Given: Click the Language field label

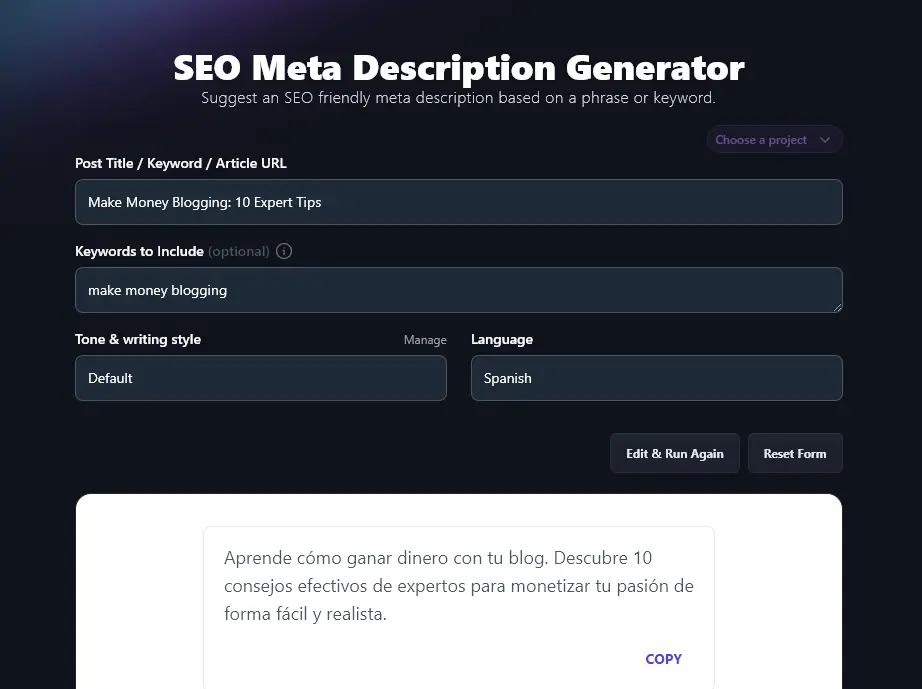Looking at the screenshot, I should click(x=502, y=339).
